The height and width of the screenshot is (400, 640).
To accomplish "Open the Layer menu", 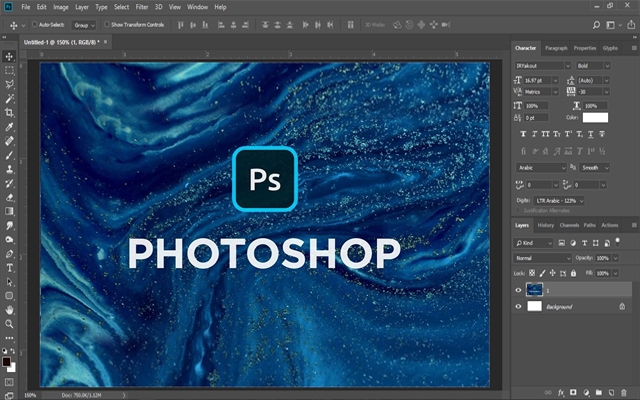I will tap(82, 7).
